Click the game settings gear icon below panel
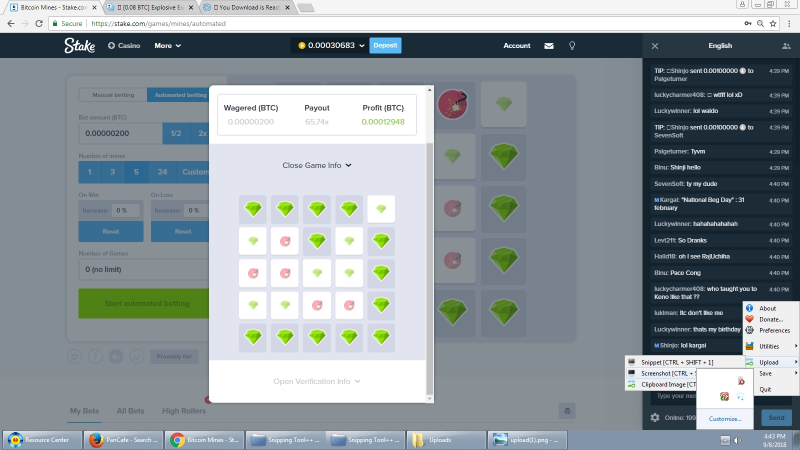The height and width of the screenshot is (450, 800). (x=74, y=357)
